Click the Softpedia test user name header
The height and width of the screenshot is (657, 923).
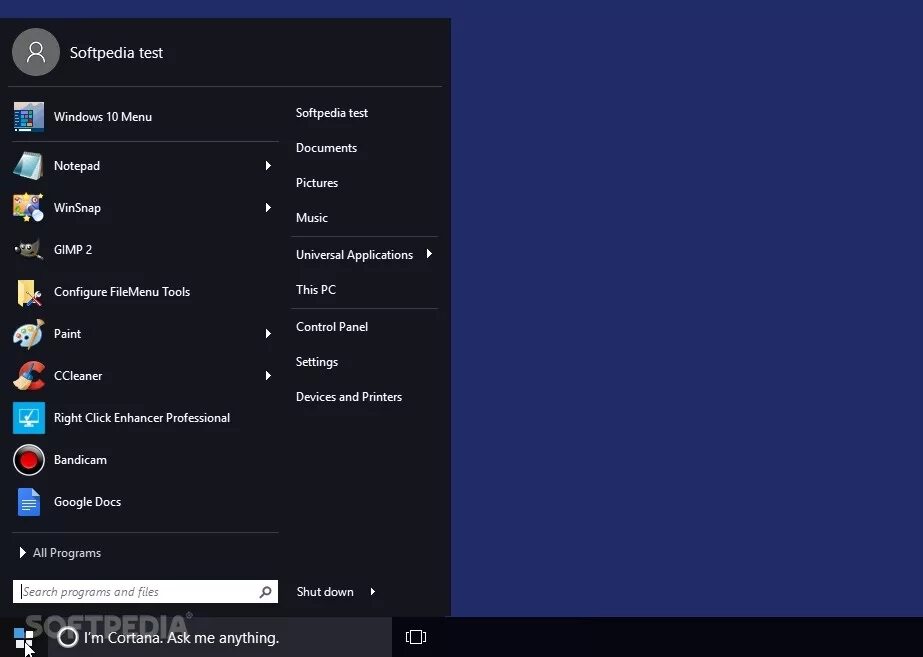116,53
